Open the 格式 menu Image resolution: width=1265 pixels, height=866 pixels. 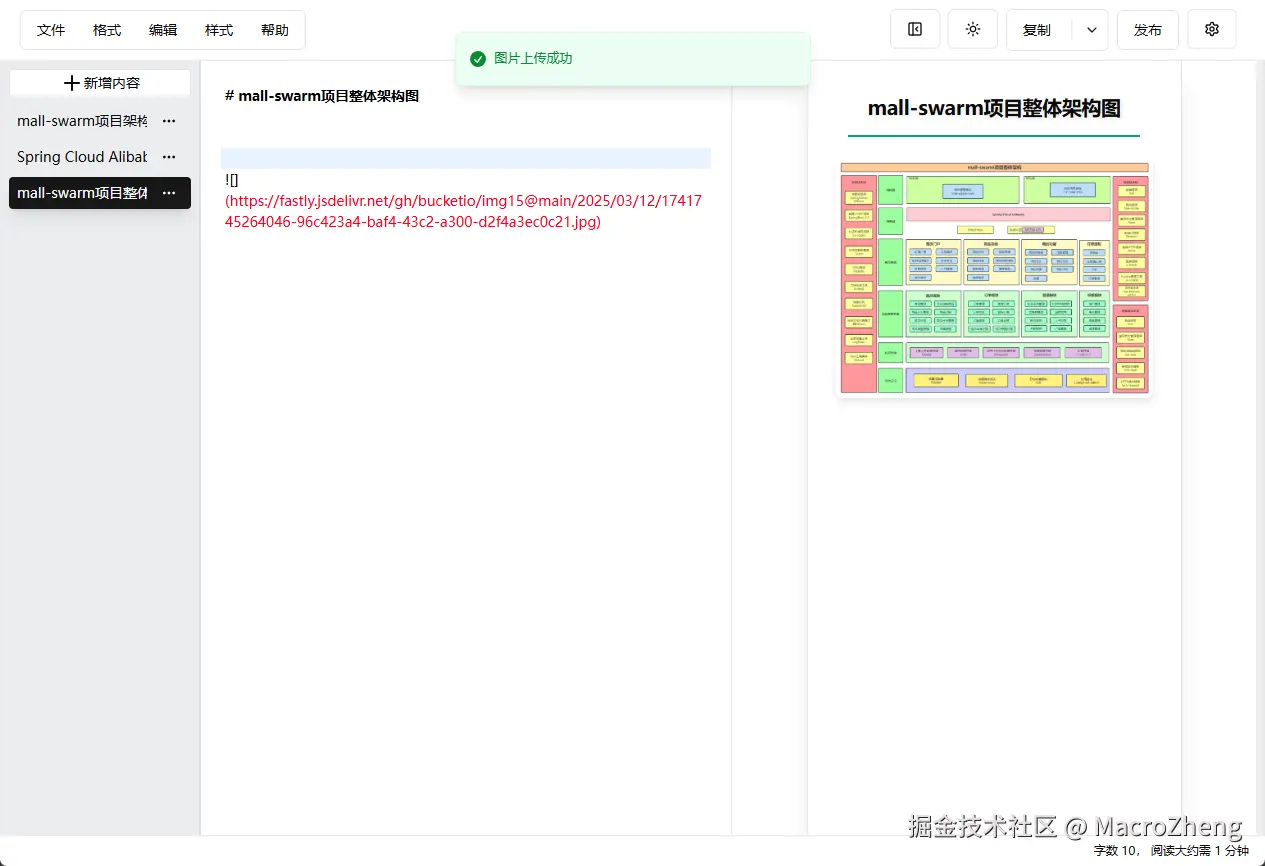pyautogui.click(x=107, y=30)
